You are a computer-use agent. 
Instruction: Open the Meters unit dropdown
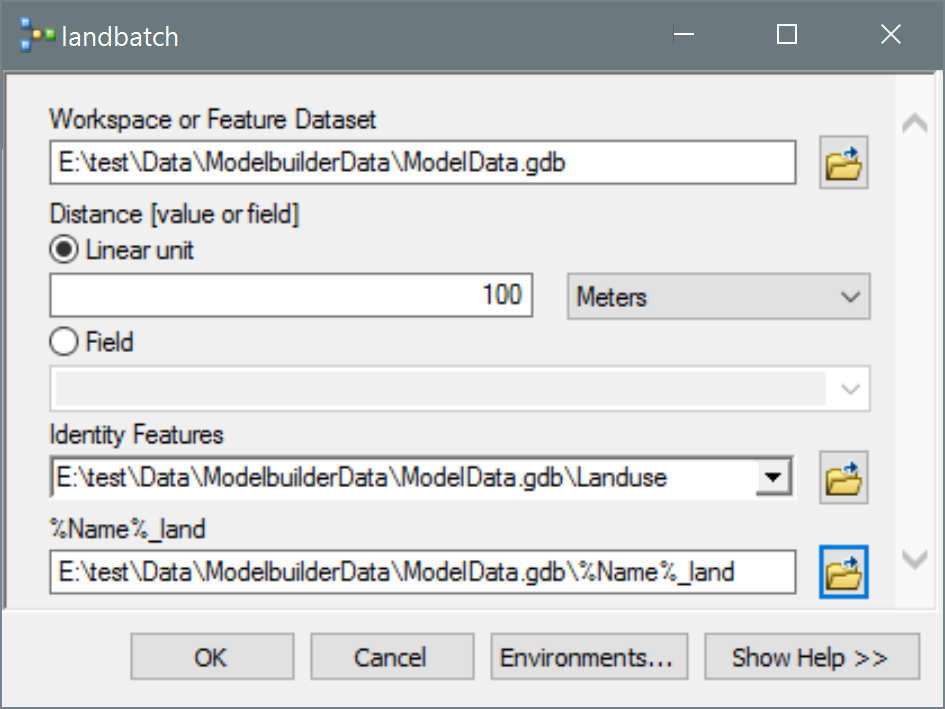coord(718,297)
